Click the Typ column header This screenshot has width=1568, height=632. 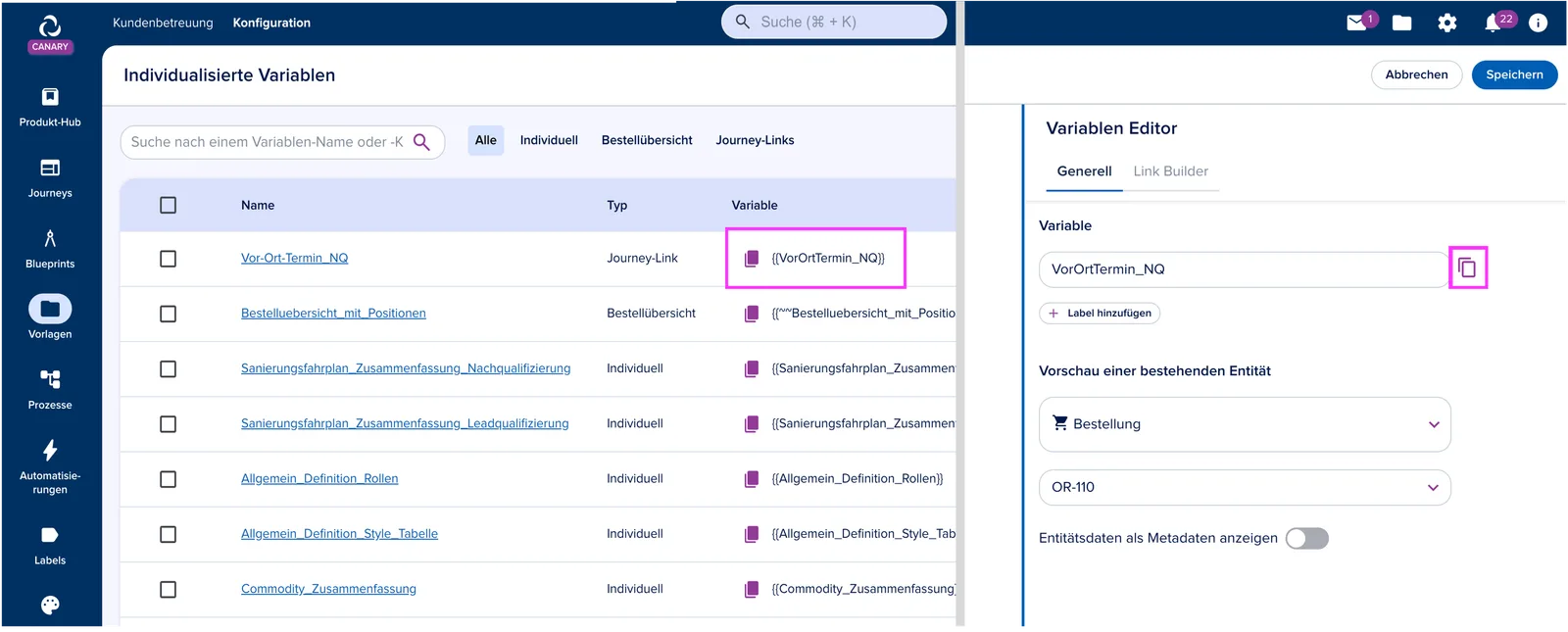pyautogui.click(x=616, y=206)
